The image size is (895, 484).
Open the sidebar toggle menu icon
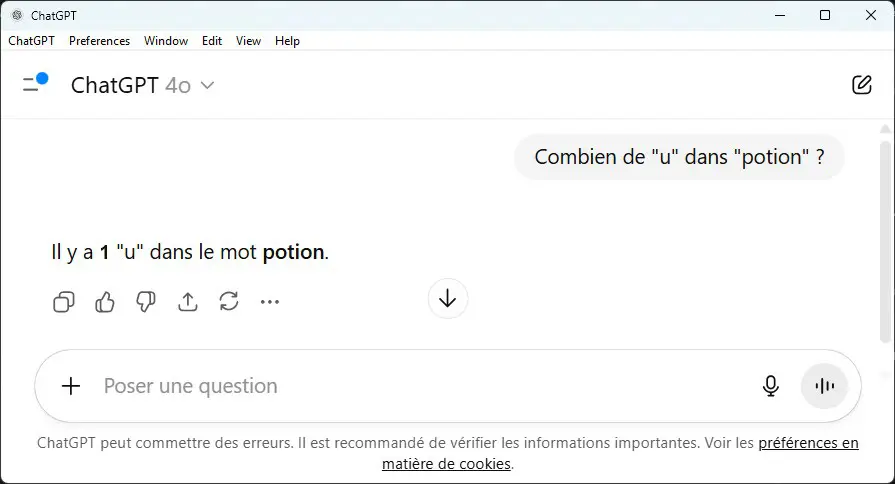pos(34,84)
